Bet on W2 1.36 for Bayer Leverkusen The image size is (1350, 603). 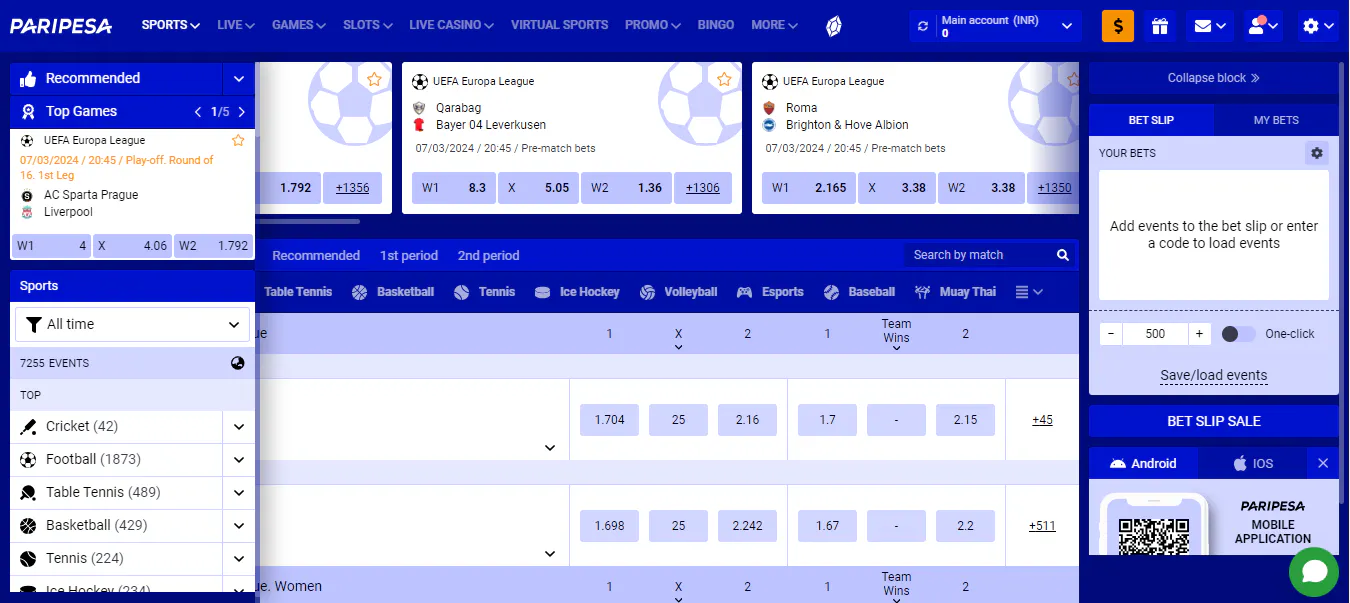627,188
